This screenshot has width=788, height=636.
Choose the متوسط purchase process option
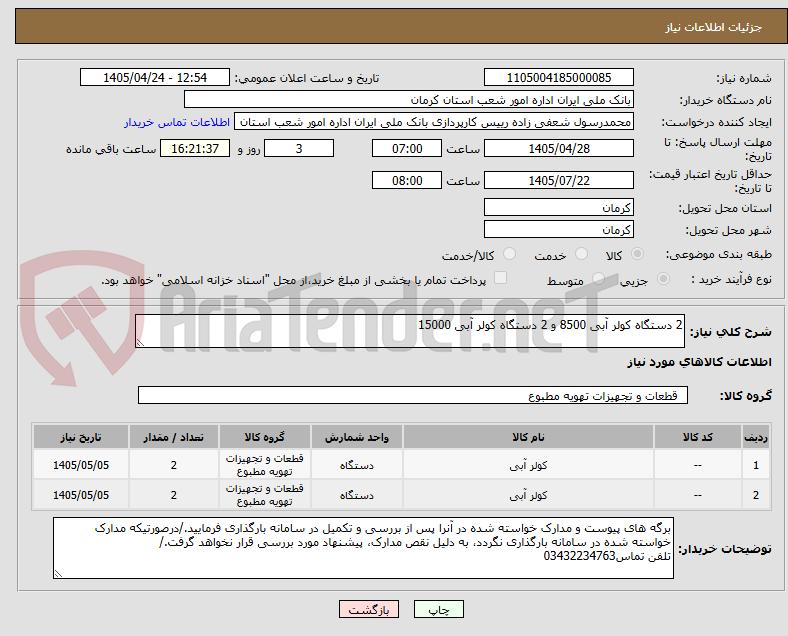(598, 278)
